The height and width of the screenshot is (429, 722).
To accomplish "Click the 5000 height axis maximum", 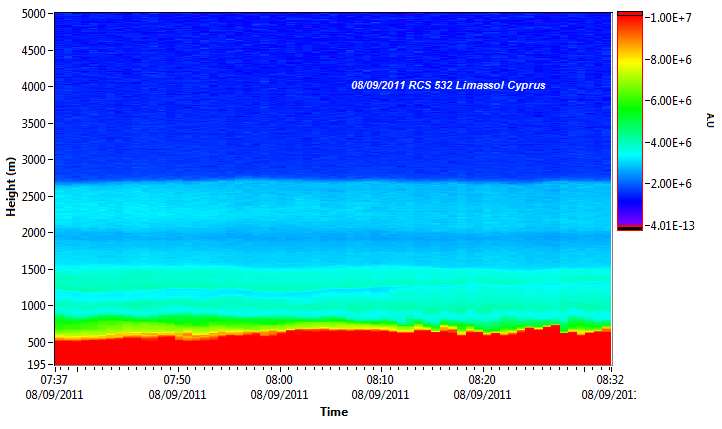I will tap(32, 14).
